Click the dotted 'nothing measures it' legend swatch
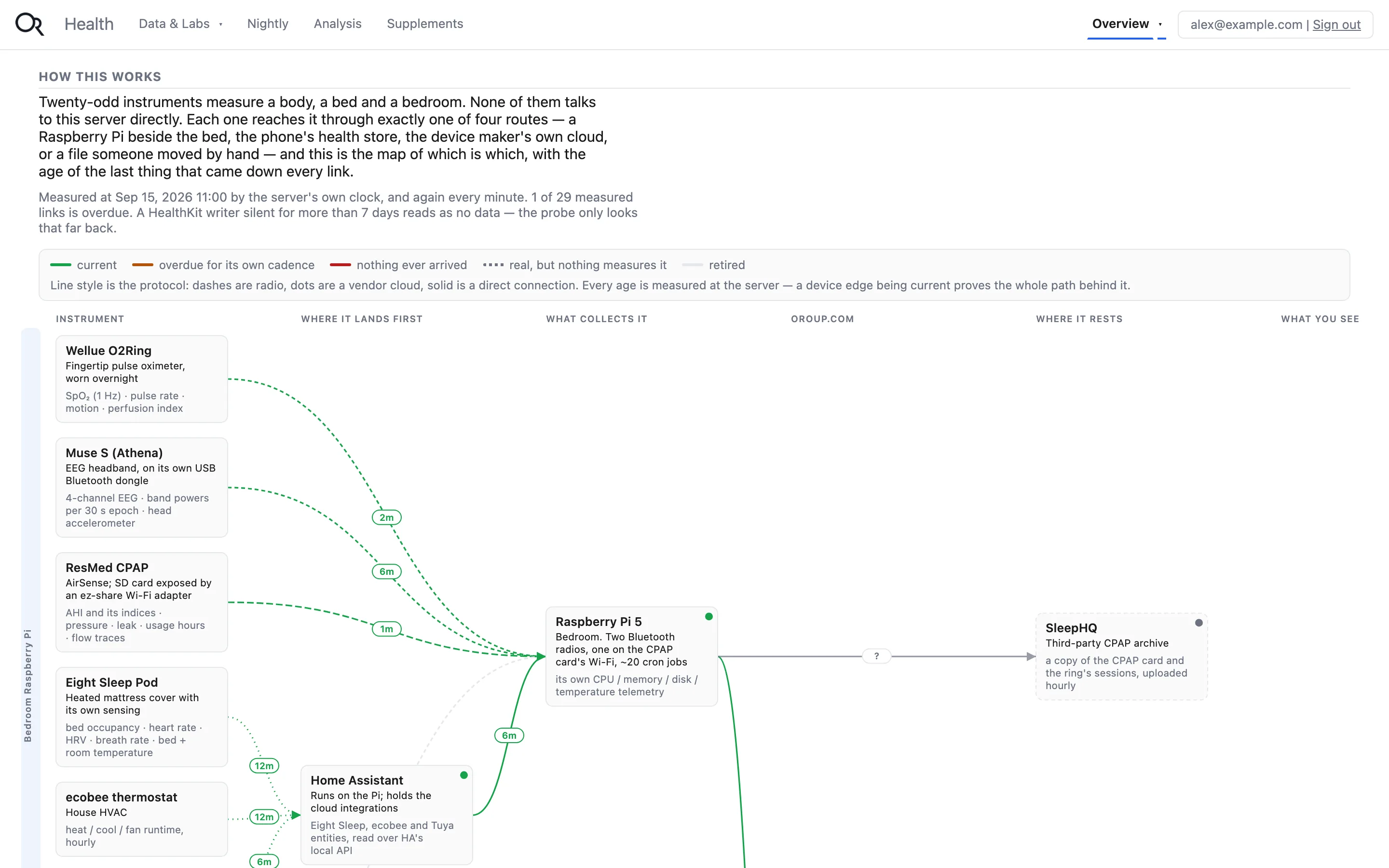The image size is (1389, 868). click(493, 265)
